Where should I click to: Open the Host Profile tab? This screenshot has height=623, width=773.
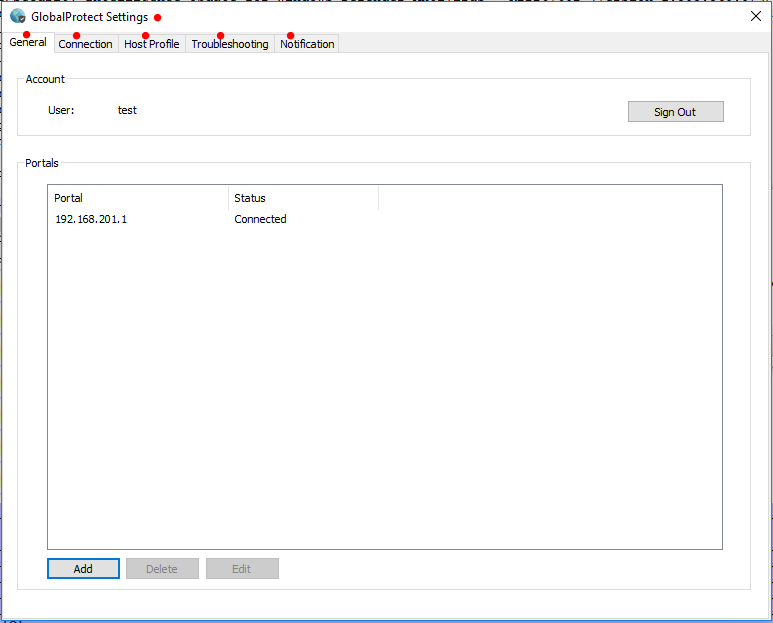coord(152,44)
